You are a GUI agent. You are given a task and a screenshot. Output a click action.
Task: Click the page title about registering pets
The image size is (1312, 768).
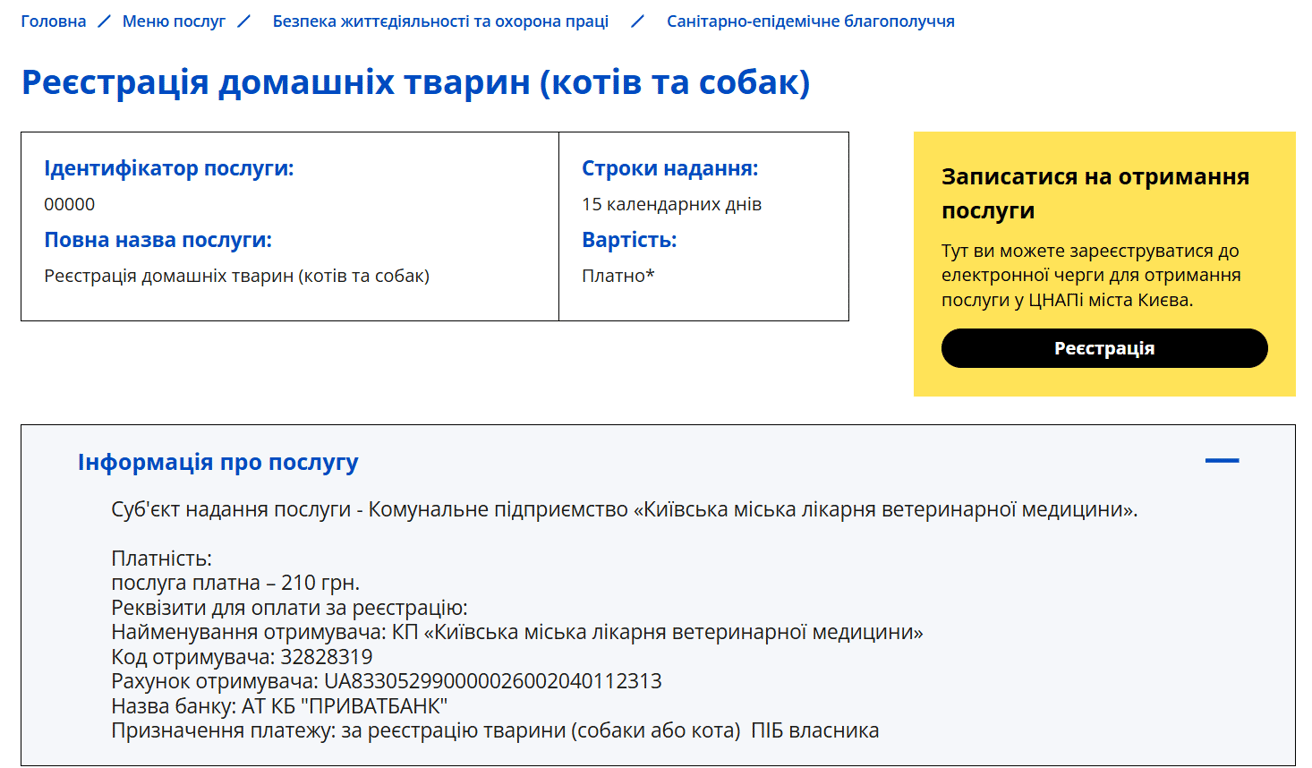pyautogui.click(x=415, y=82)
